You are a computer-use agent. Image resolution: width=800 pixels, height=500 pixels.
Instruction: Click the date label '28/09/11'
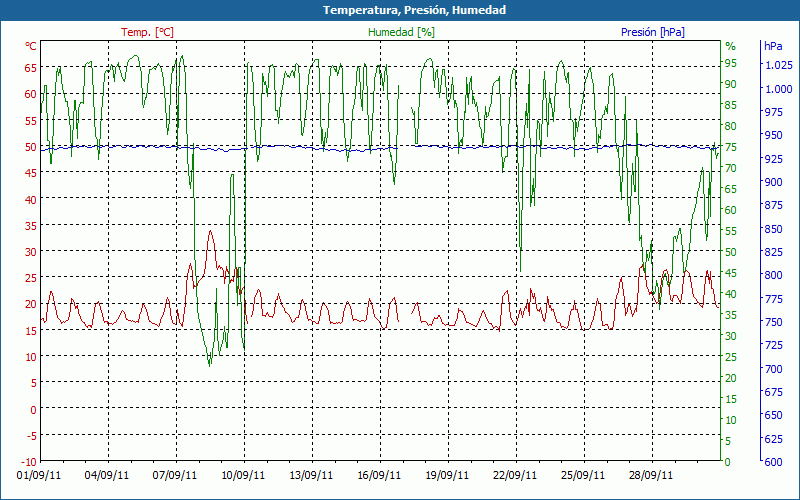[x=651, y=475]
